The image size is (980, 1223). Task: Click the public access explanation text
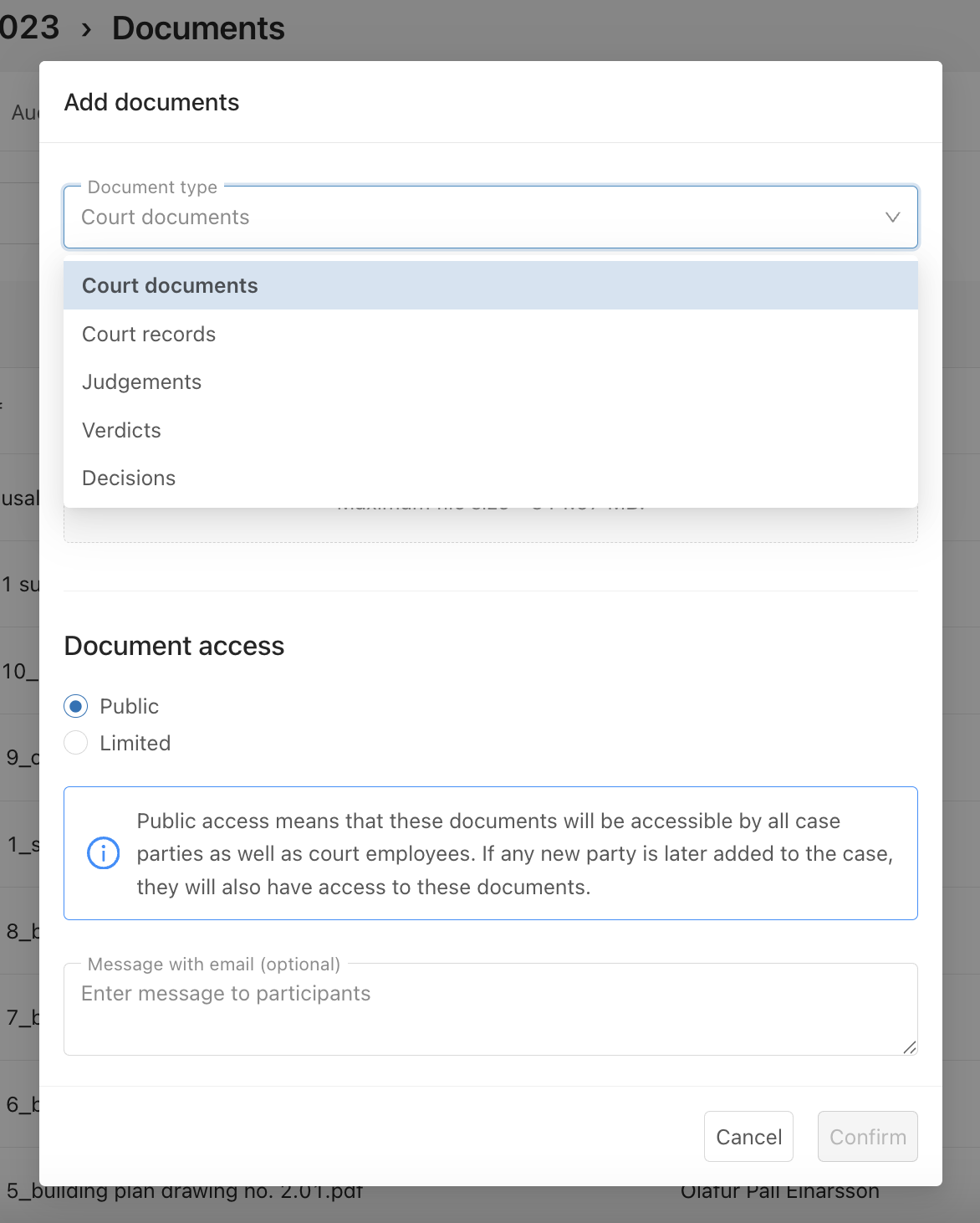(x=515, y=853)
